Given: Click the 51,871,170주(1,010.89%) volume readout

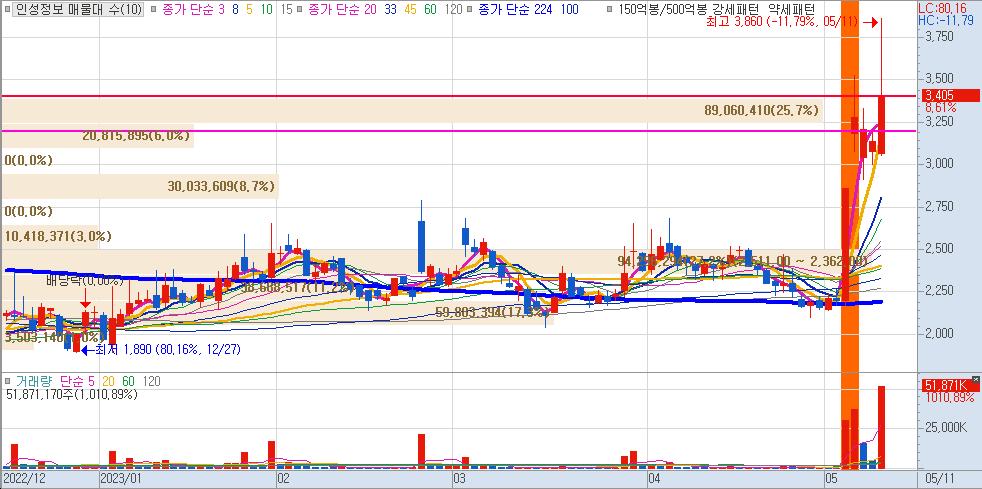Looking at the screenshot, I should [x=72, y=394].
